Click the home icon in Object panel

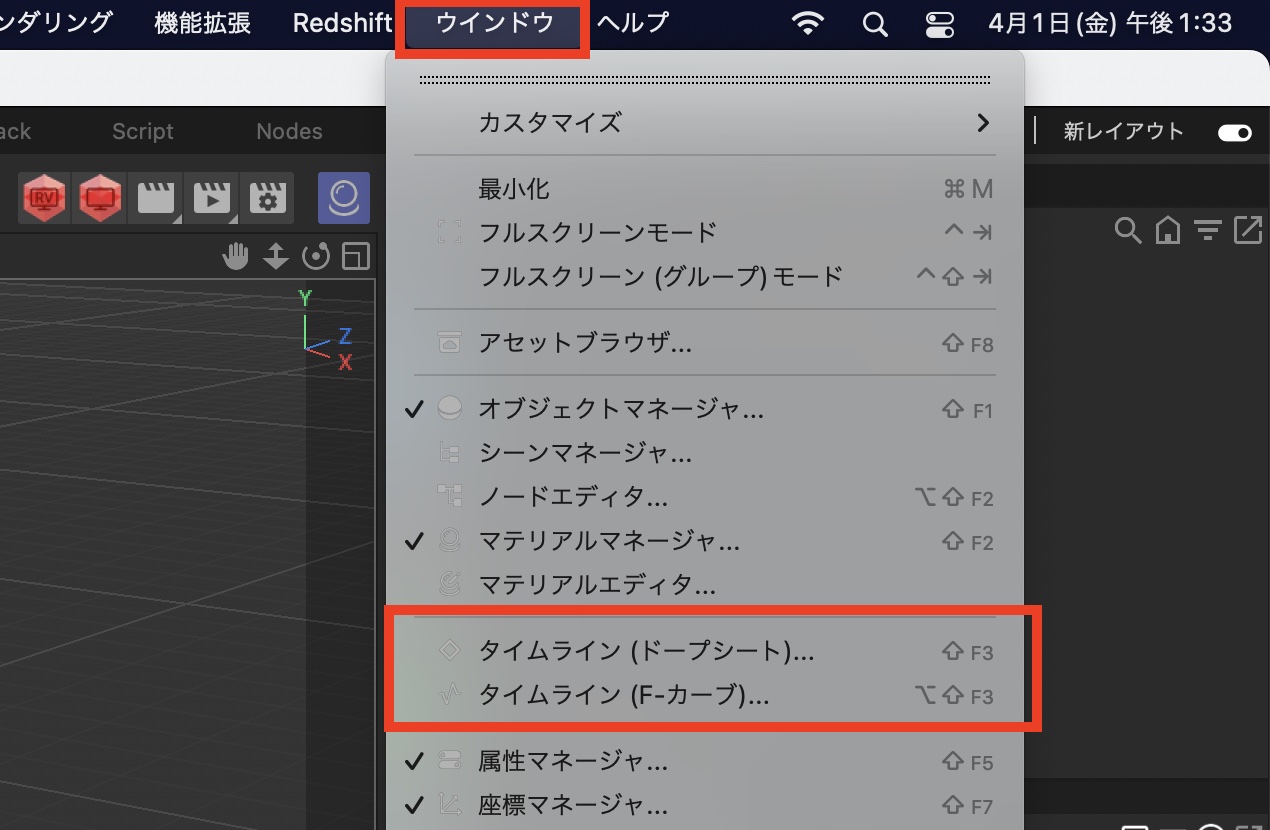pos(1168,231)
